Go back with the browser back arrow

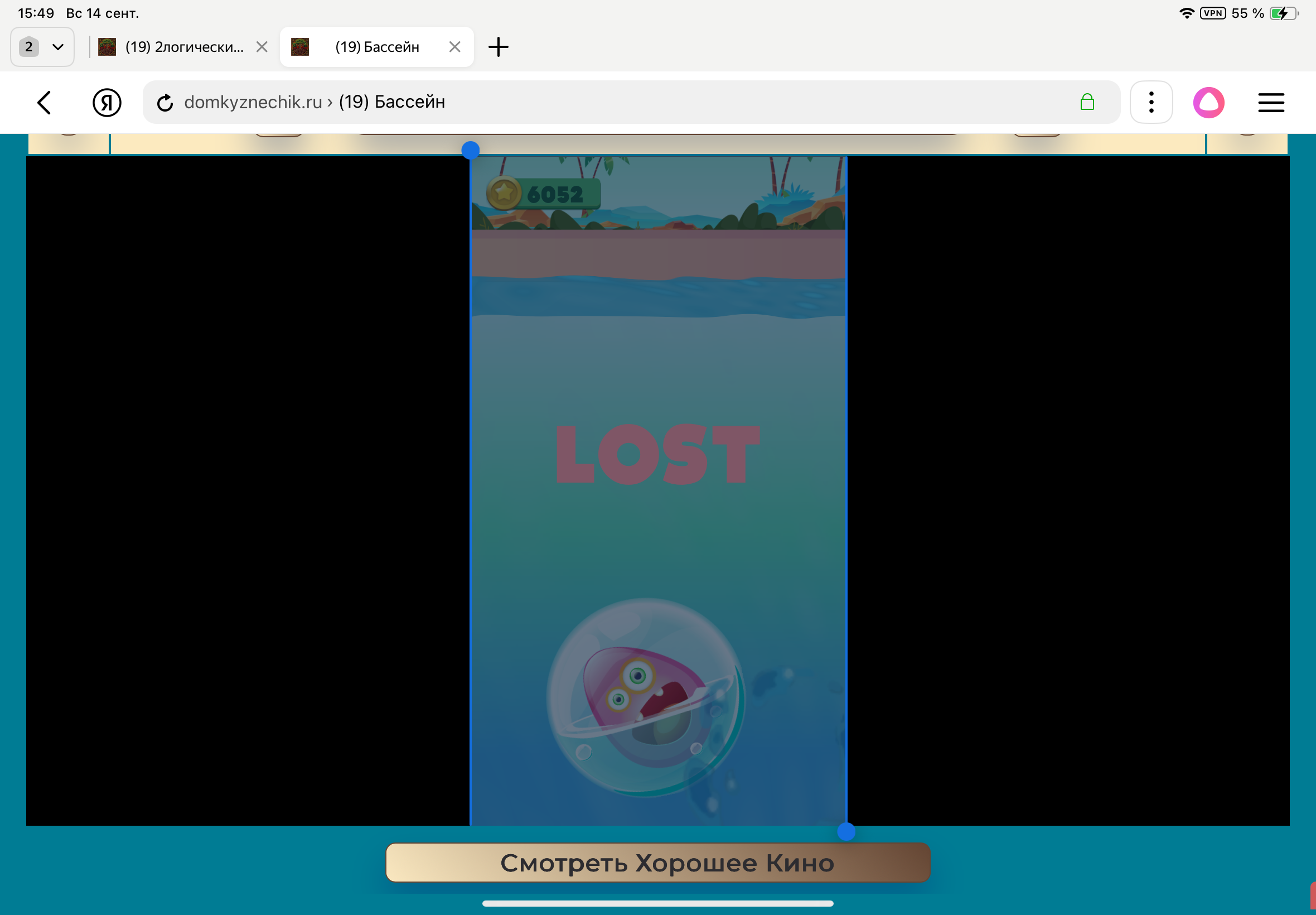coord(44,103)
